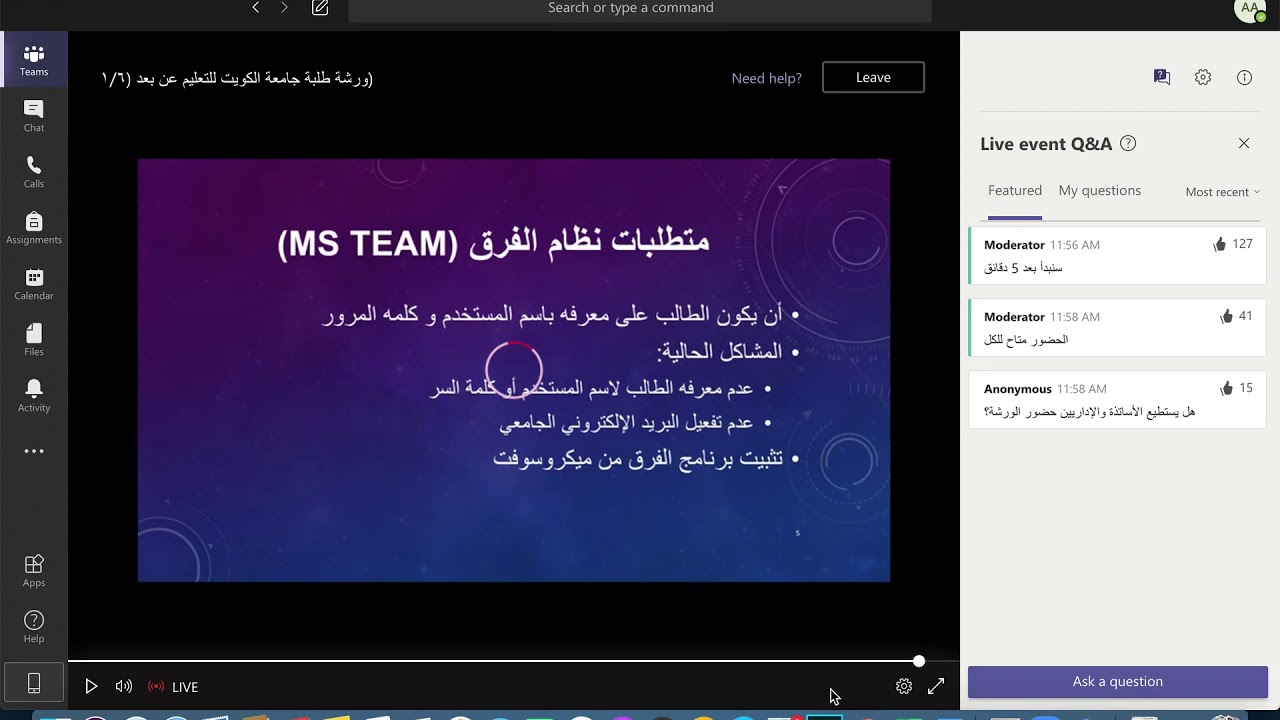Open the Teams tab in sidebar
The height and width of the screenshot is (720, 1280).
tap(34, 60)
